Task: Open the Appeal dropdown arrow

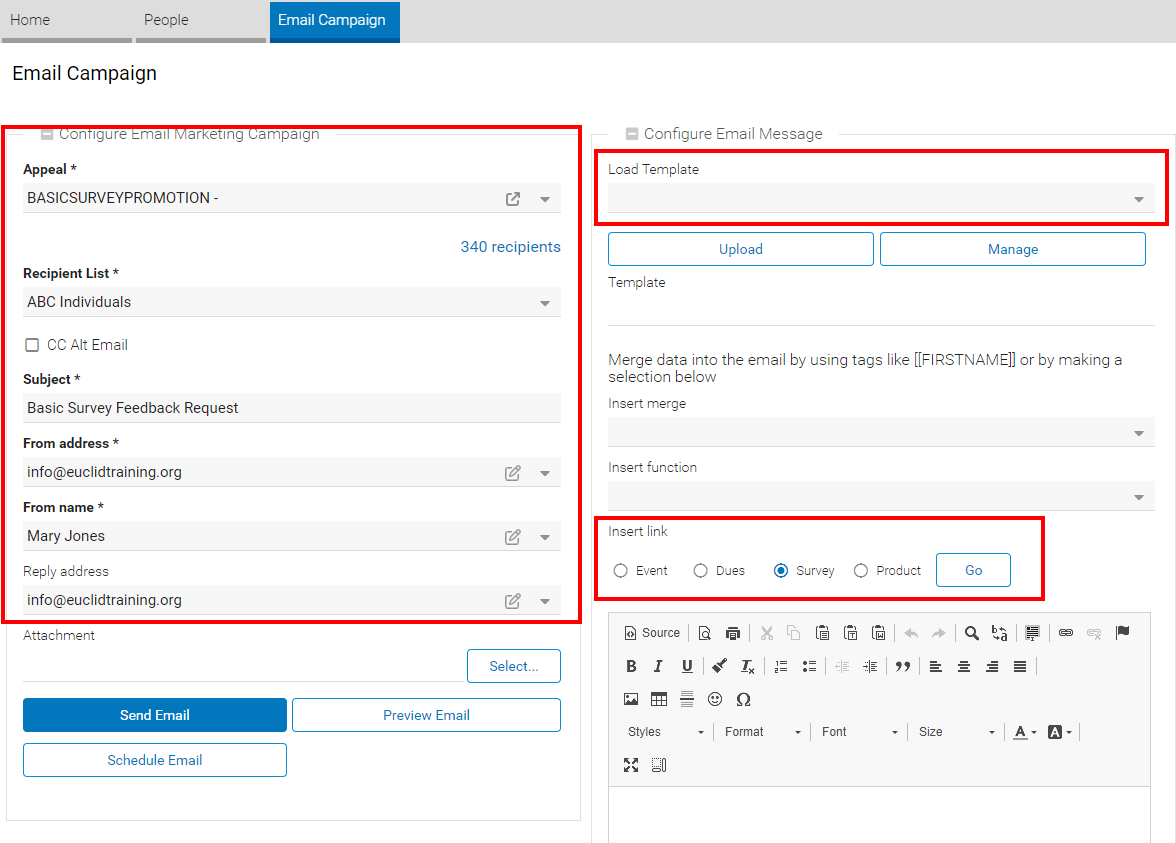Action: coord(545,199)
